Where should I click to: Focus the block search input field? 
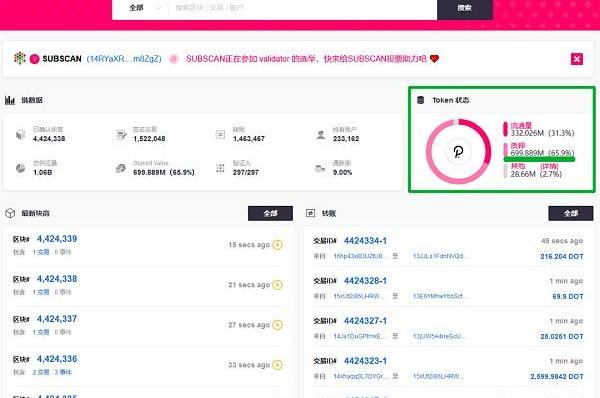pyautogui.click(x=302, y=8)
